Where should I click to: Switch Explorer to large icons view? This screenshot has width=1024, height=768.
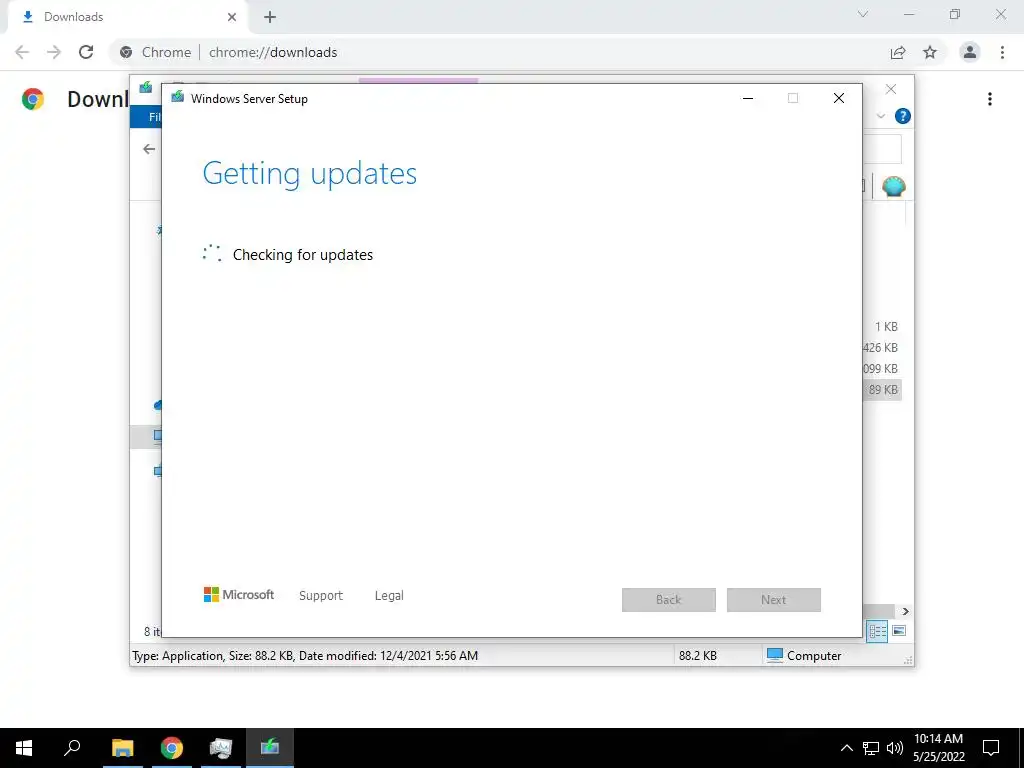899,631
